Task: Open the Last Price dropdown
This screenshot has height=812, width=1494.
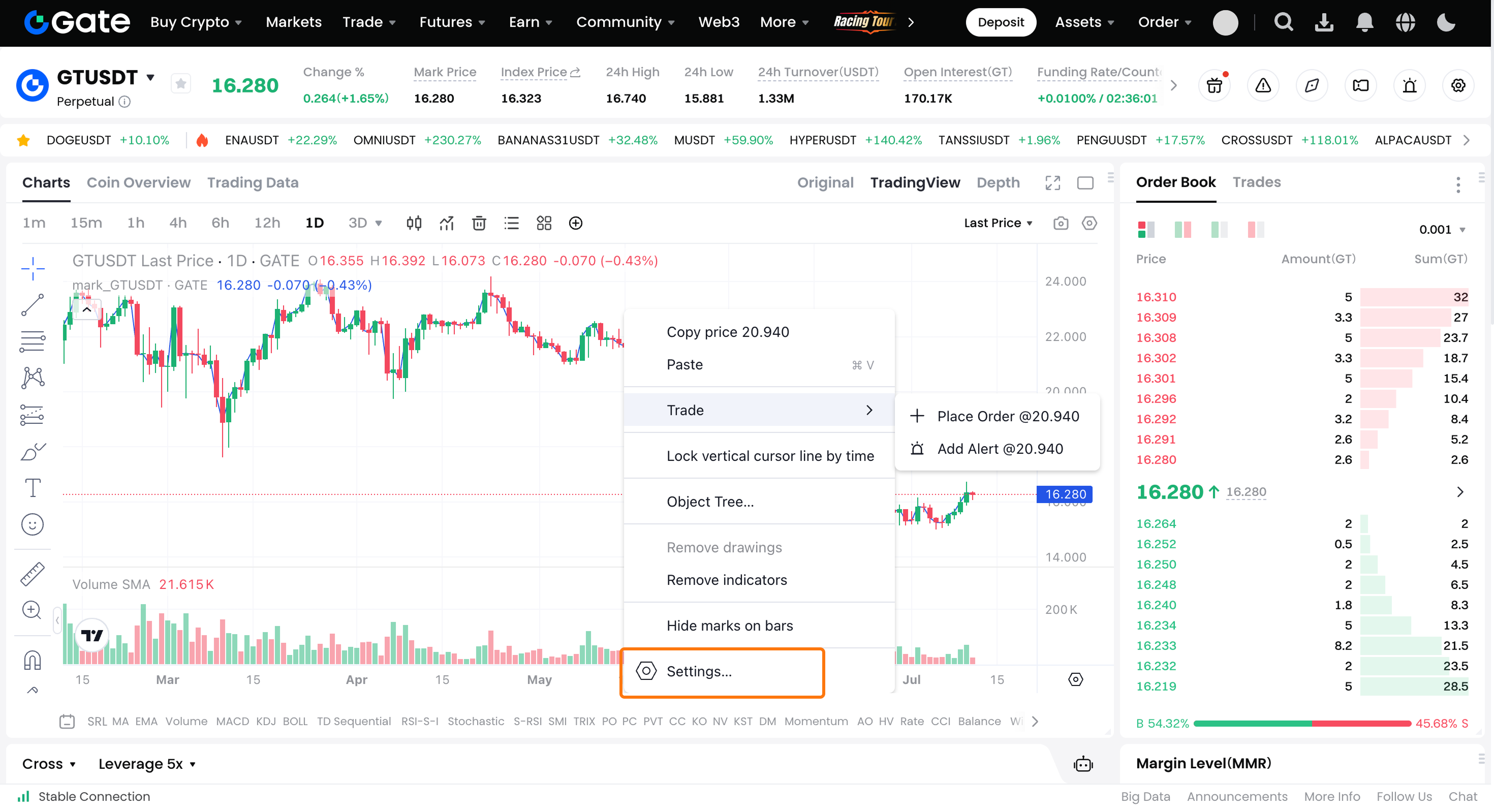Action: click(998, 223)
